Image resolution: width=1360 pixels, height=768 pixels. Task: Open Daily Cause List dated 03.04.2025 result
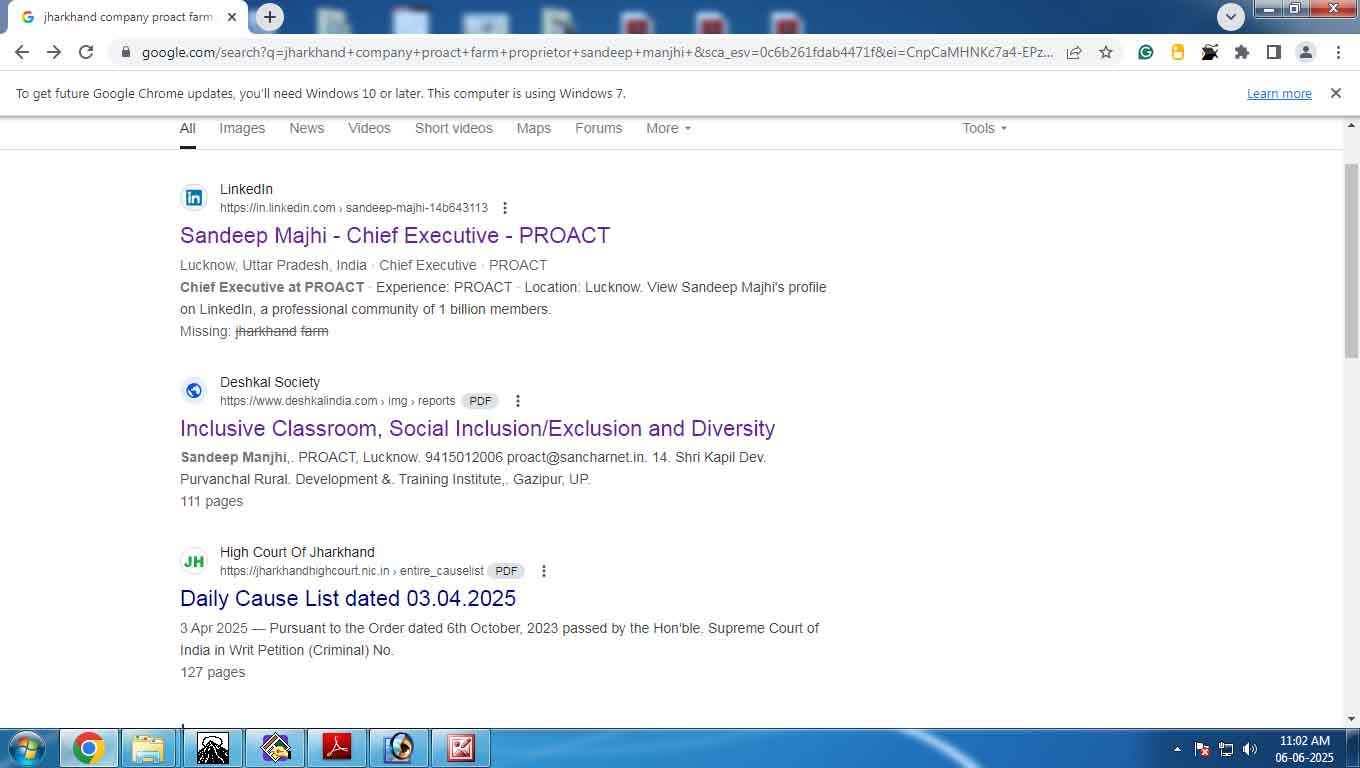[x=348, y=598]
